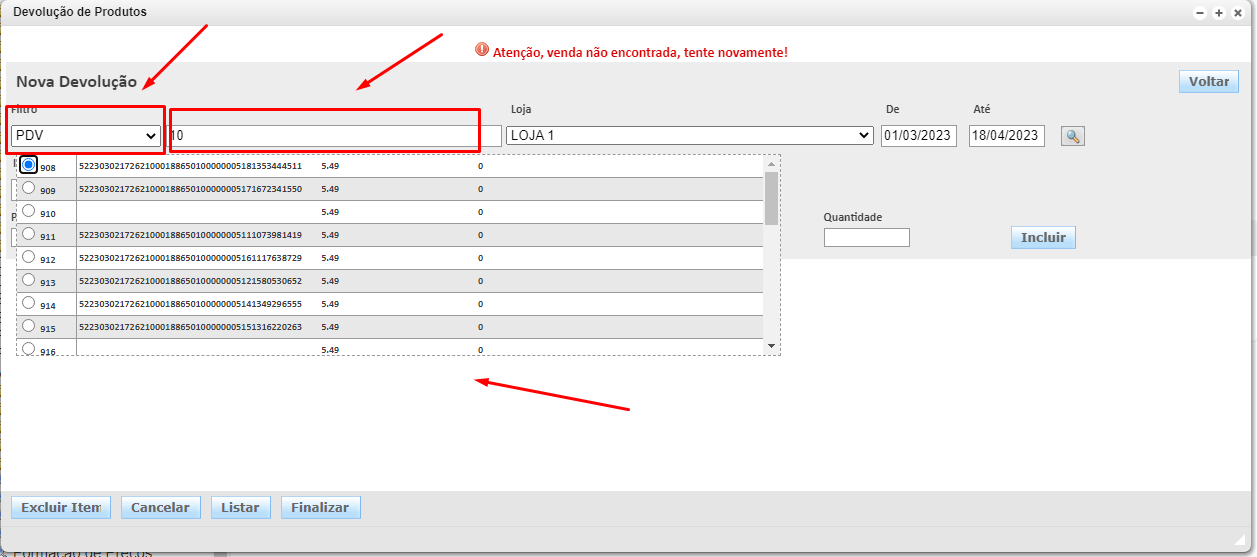This screenshot has height=557, width=1257.
Task: Click the magnifier search icon
Action: (x=1072, y=136)
